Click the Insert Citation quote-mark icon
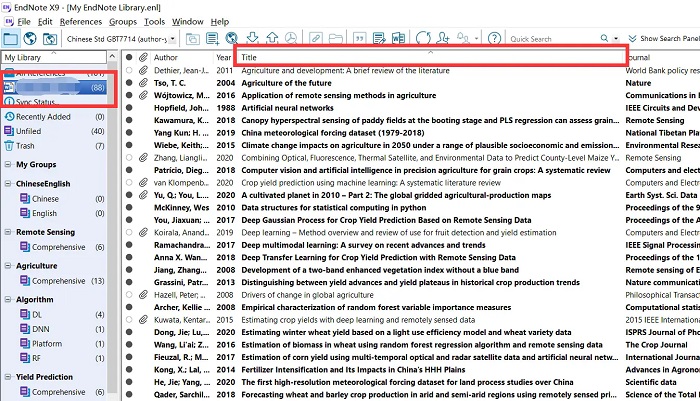 pos(359,38)
